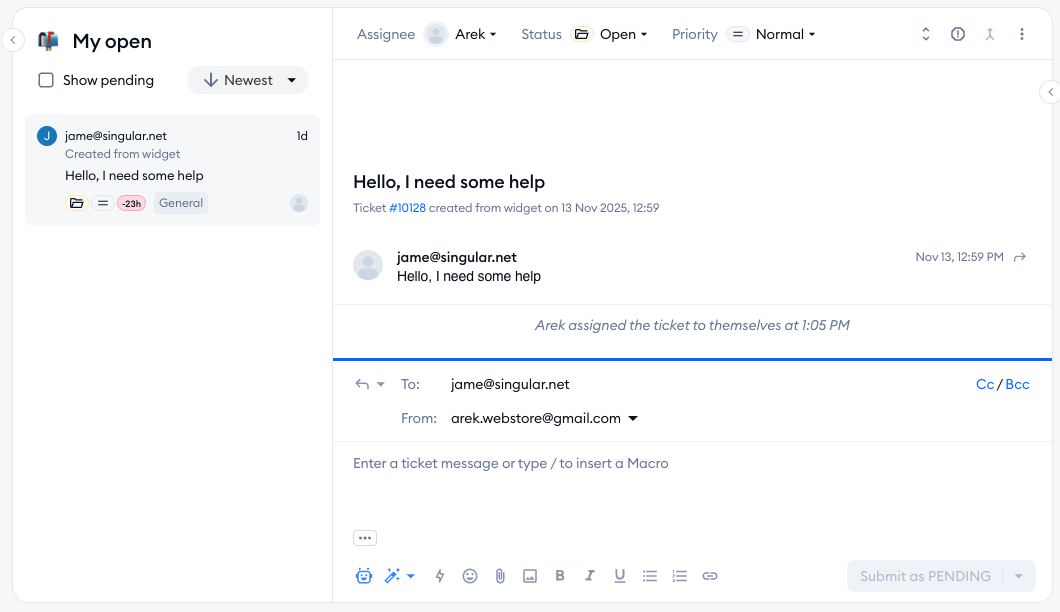
Task: Toggle the bulleted list format
Action: (x=650, y=576)
